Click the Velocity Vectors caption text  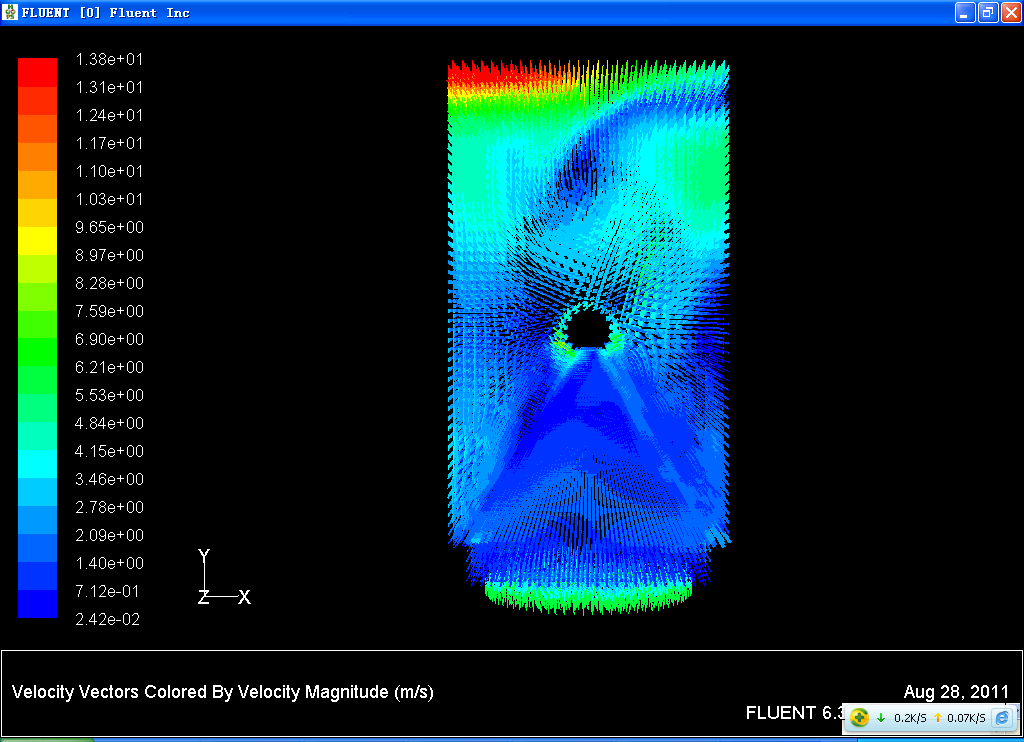[222, 692]
